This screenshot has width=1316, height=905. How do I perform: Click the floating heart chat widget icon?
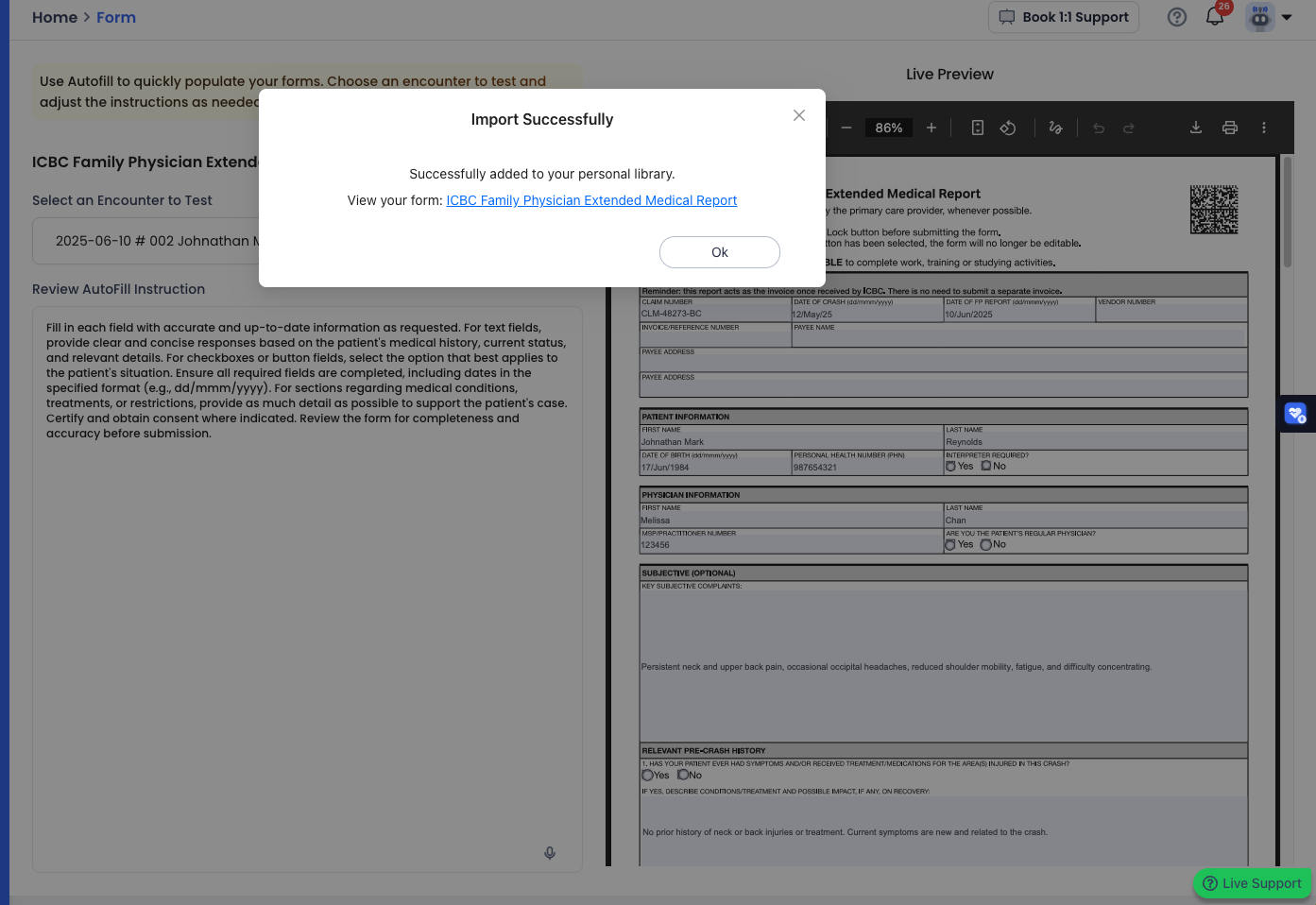(x=1295, y=413)
